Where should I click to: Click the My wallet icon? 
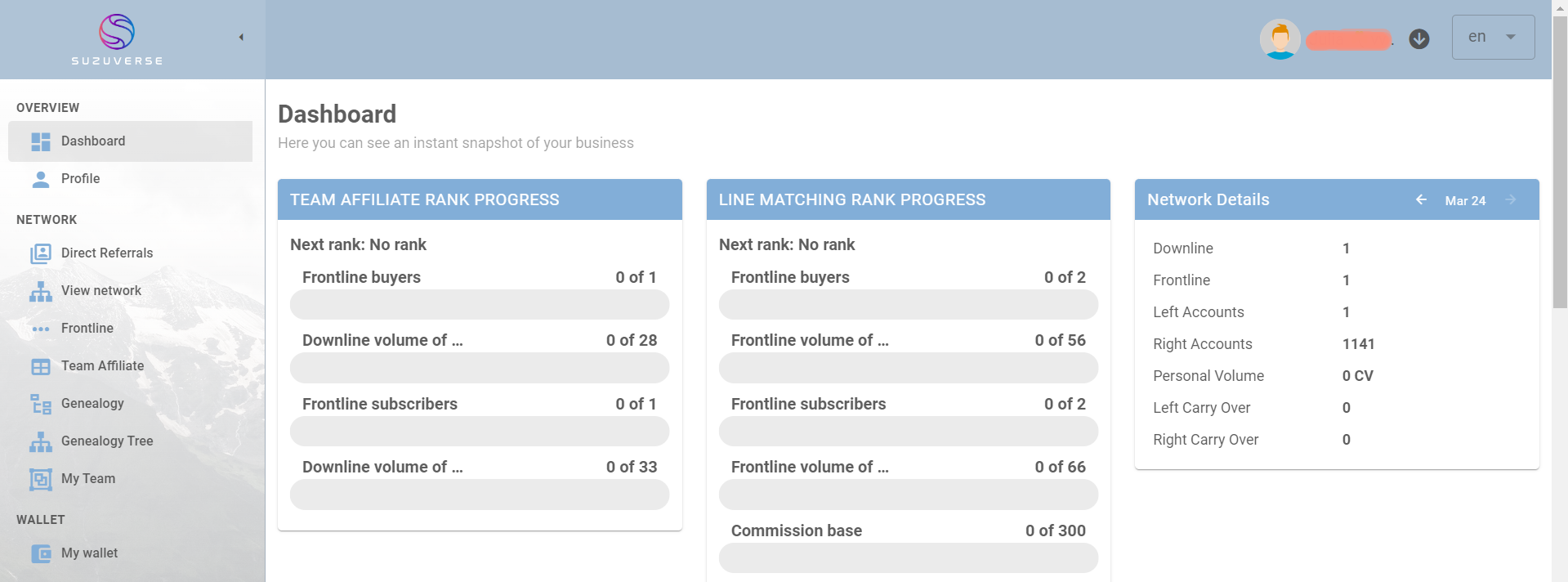[41, 553]
